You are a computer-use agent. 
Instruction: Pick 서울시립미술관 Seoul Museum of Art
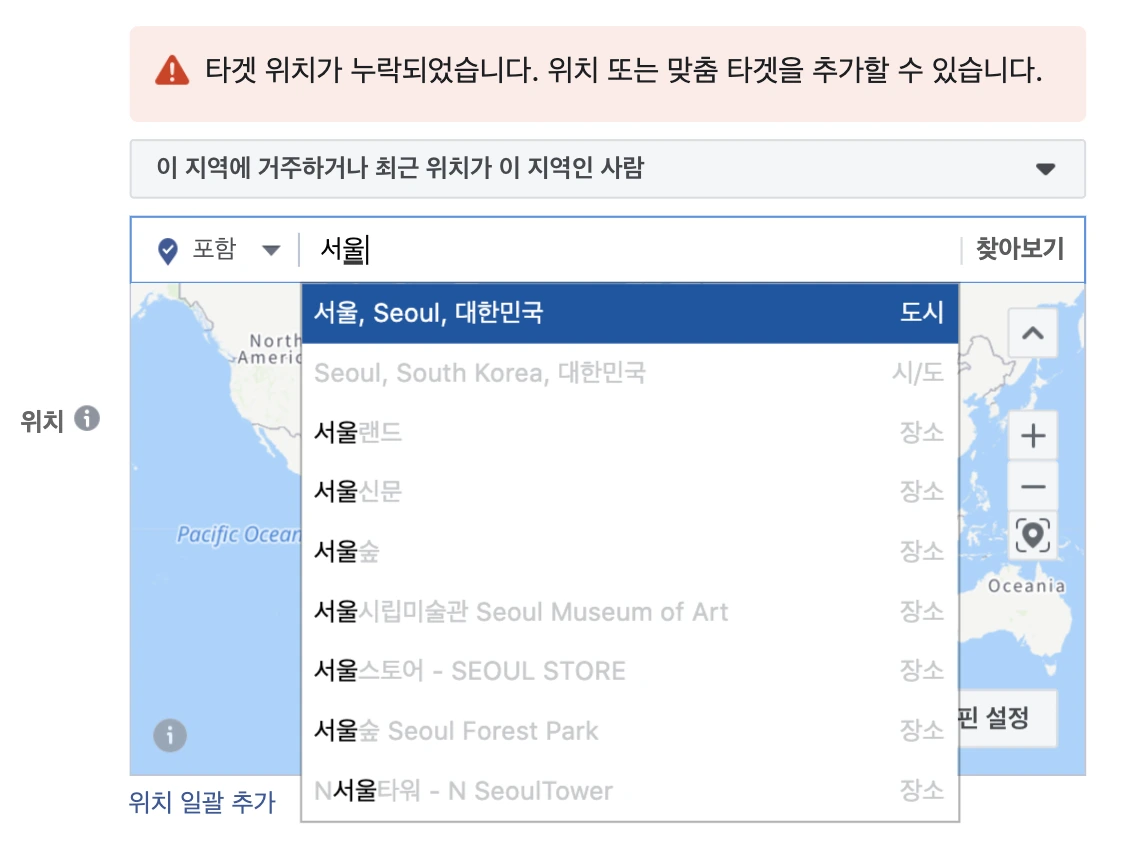(x=630, y=612)
